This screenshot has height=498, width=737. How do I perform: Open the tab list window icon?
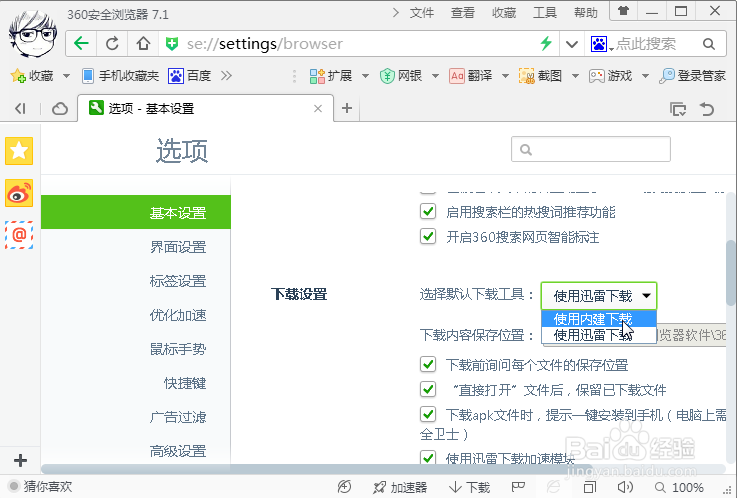point(678,109)
